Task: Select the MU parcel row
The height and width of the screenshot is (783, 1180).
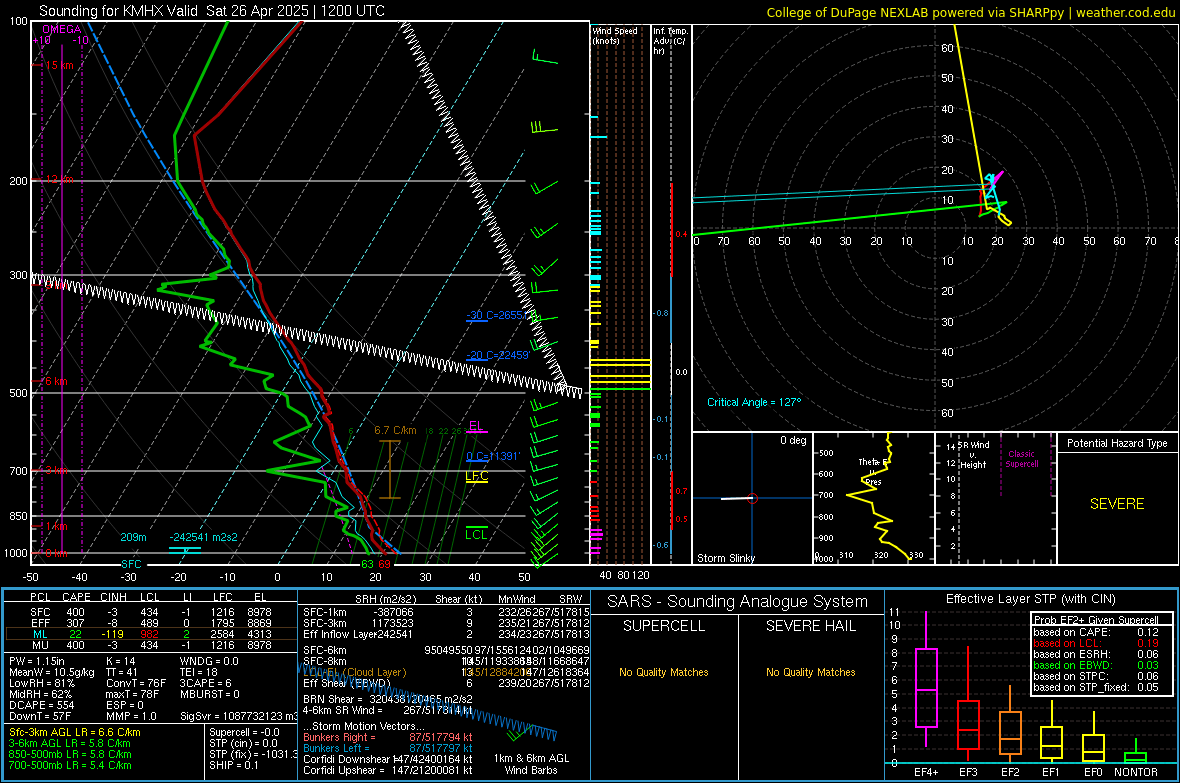Action: tap(151, 645)
